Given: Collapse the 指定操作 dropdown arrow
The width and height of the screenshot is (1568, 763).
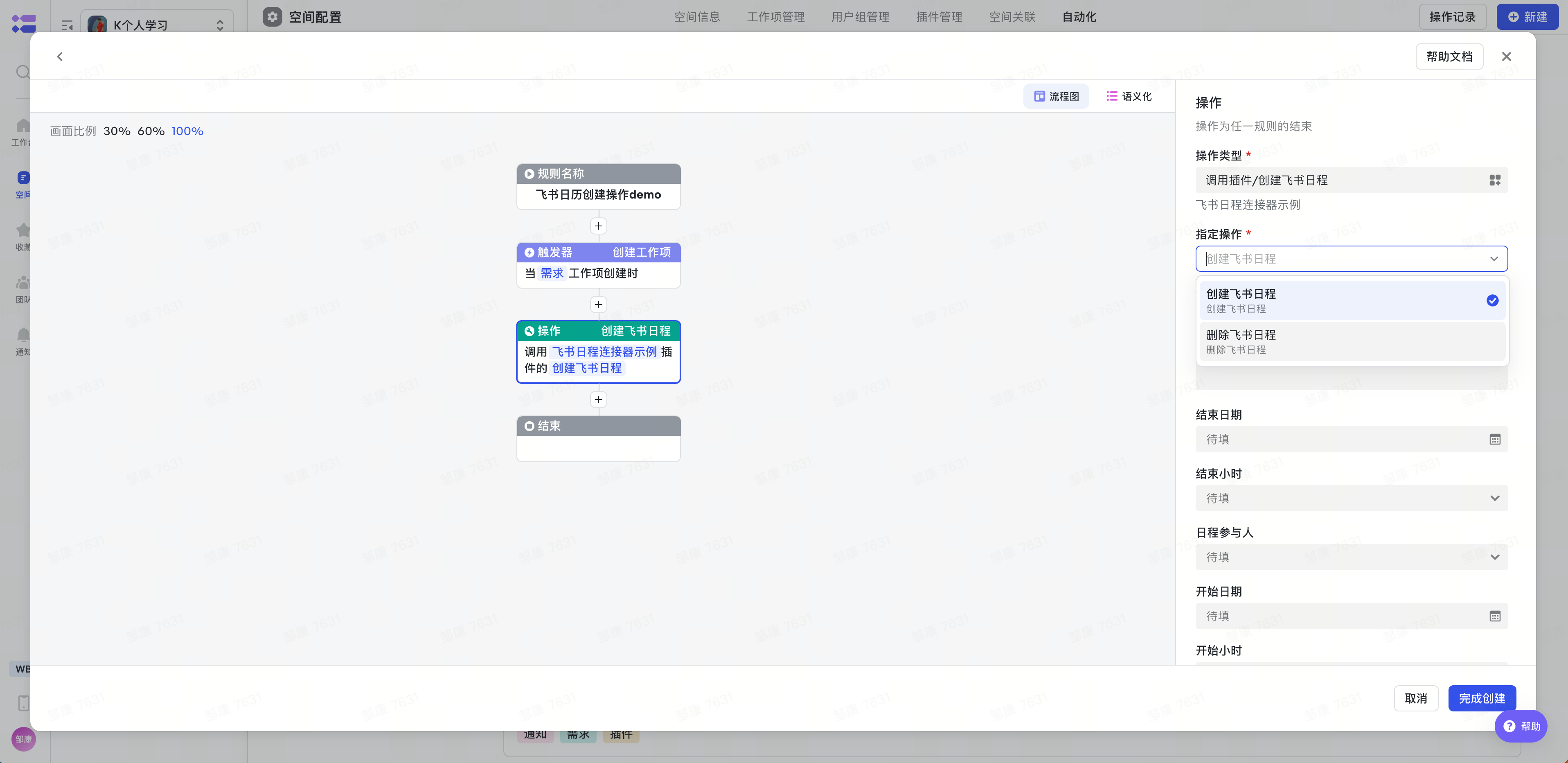Looking at the screenshot, I should point(1494,259).
